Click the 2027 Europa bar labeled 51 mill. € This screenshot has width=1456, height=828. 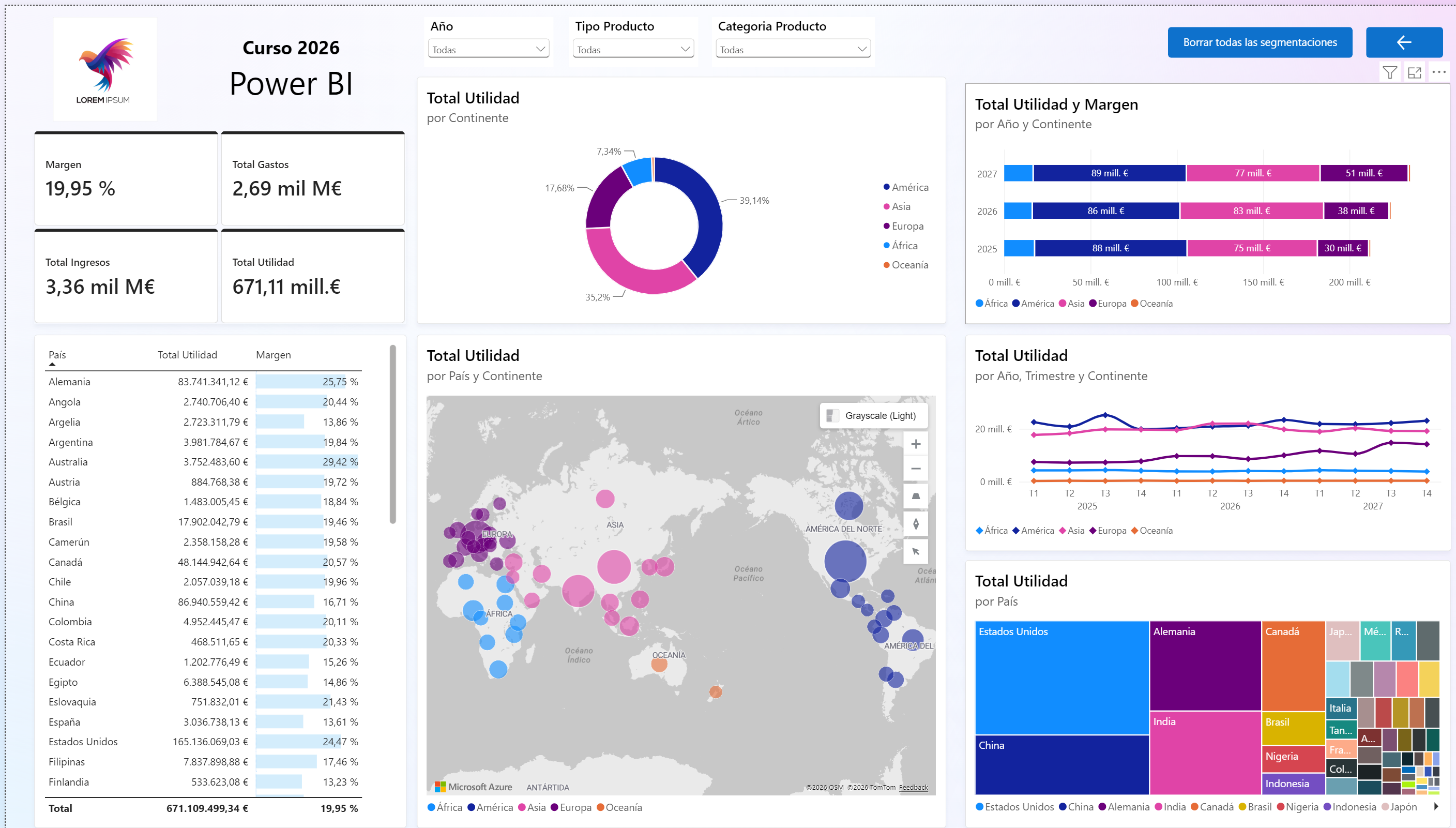click(x=1363, y=173)
